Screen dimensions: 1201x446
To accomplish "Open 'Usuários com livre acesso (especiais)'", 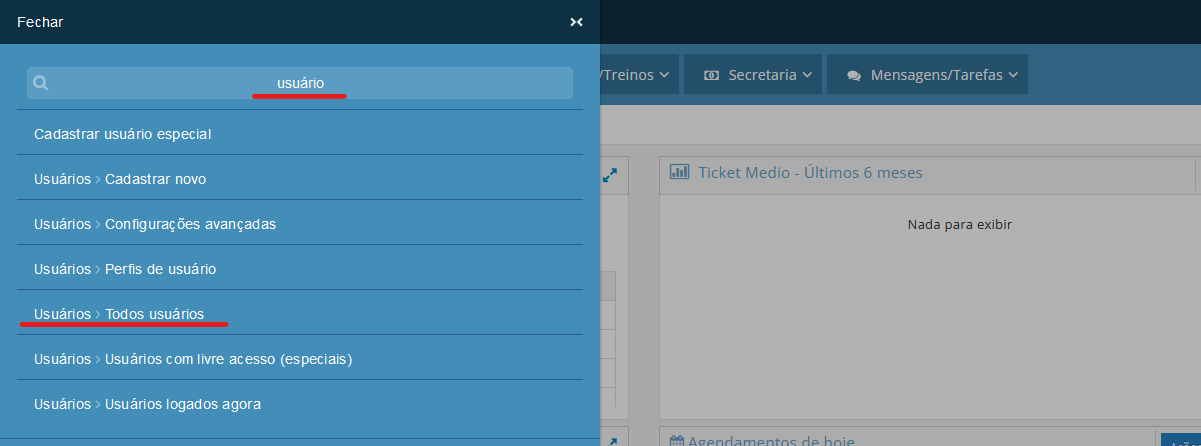I will point(193,358).
